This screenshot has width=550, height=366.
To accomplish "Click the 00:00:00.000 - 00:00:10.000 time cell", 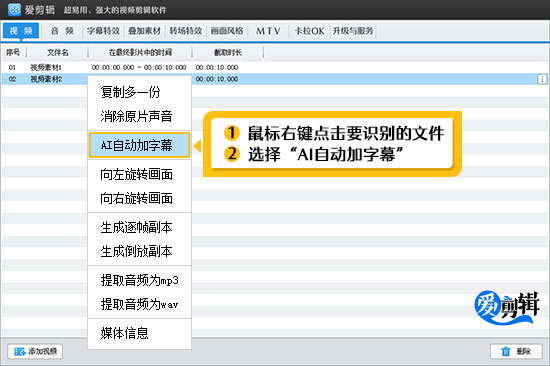I will pyautogui.click(x=139, y=67).
